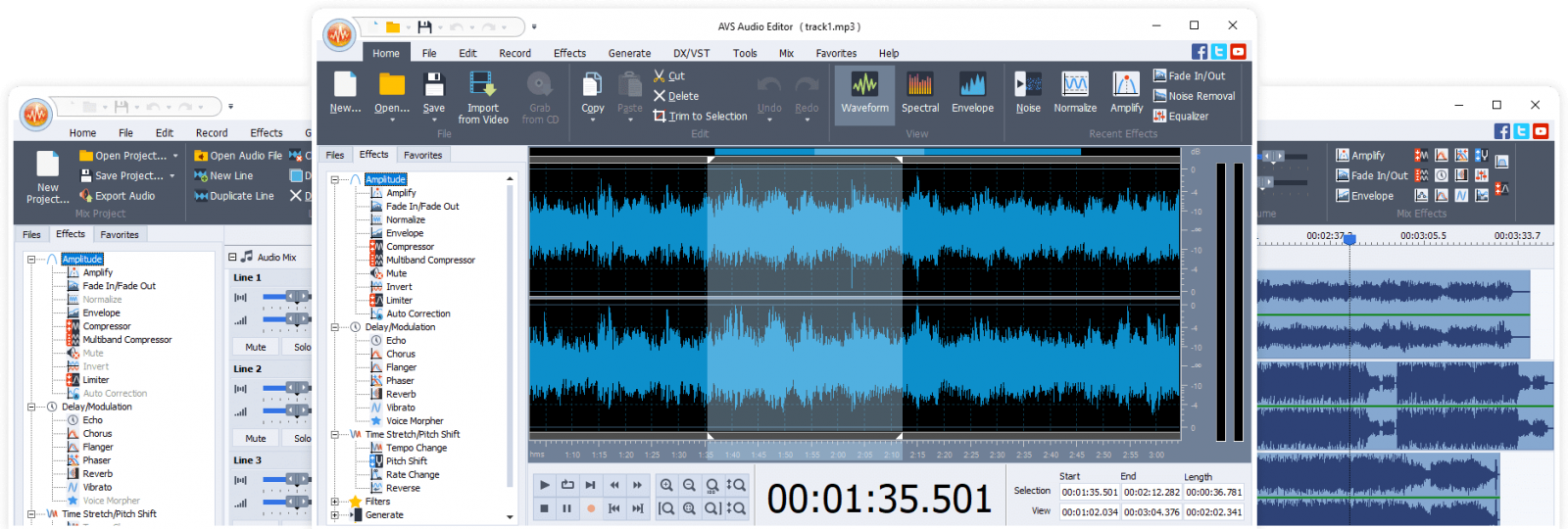The height and width of the screenshot is (529, 1568).
Task: Mute Line 2 in the Audio Mix window
Action: coord(256,438)
